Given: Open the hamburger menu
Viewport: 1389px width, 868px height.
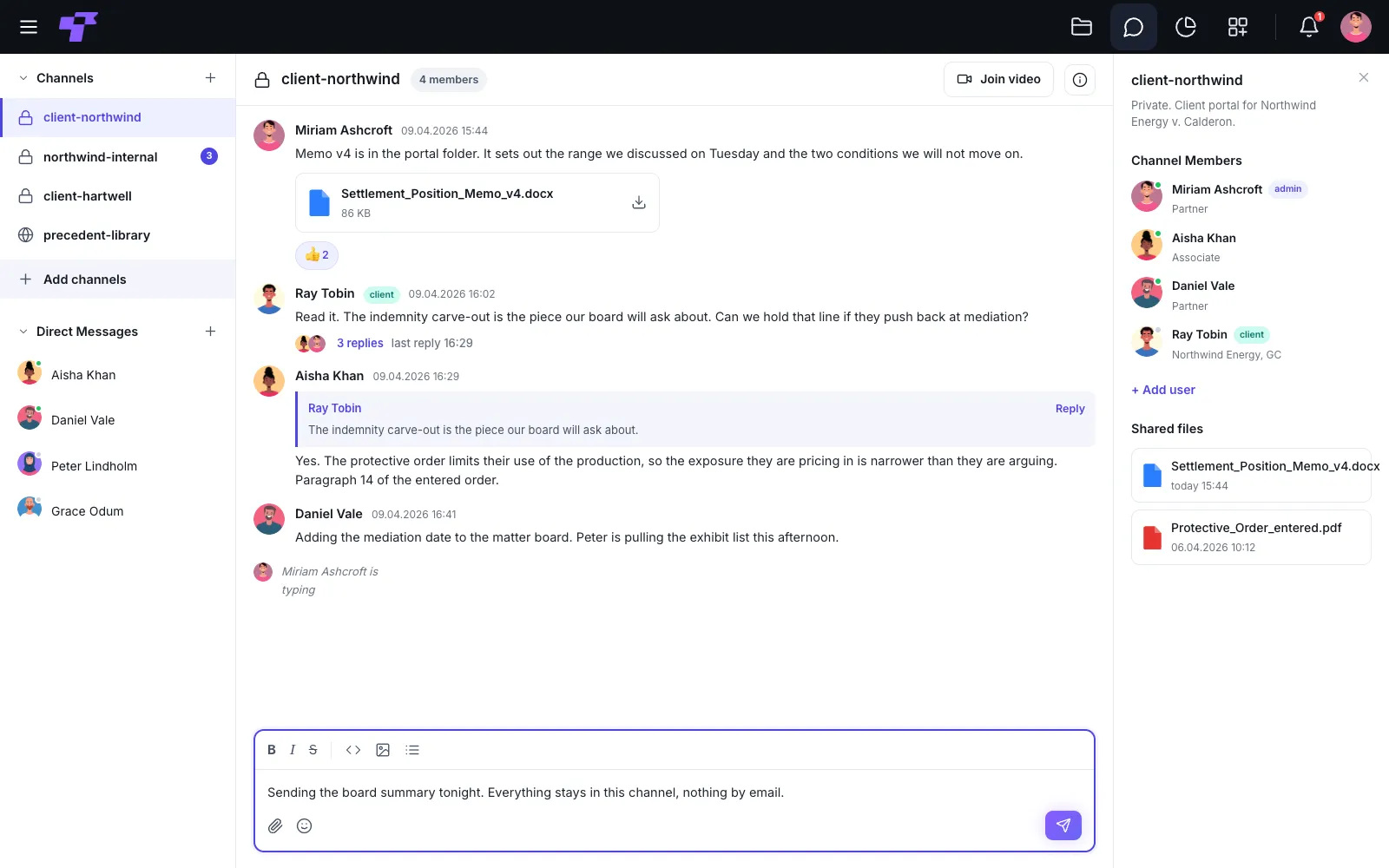Looking at the screenshot, I should click(x=29, y=27).
